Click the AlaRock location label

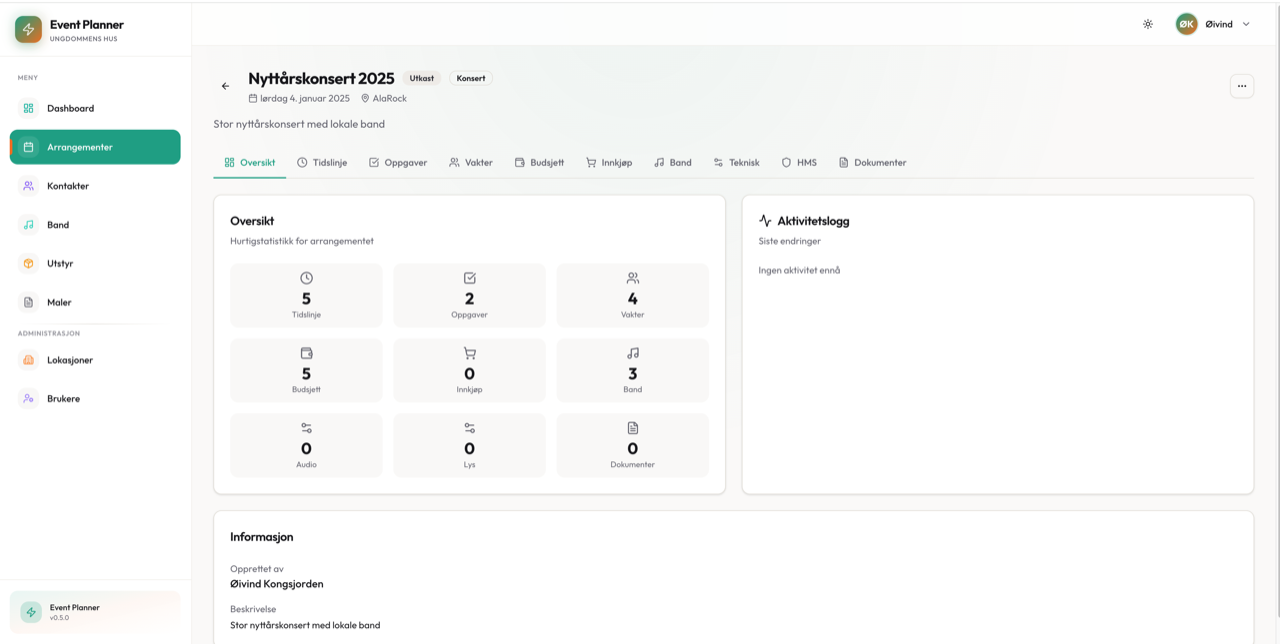pos(389,98)
